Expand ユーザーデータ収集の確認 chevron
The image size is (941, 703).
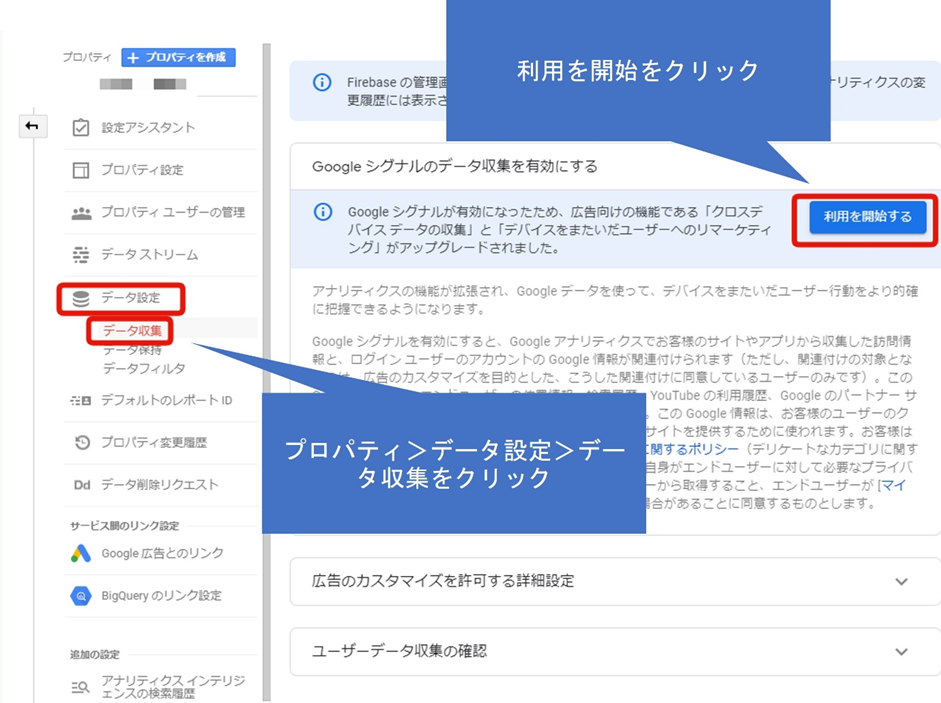(901, 651)
